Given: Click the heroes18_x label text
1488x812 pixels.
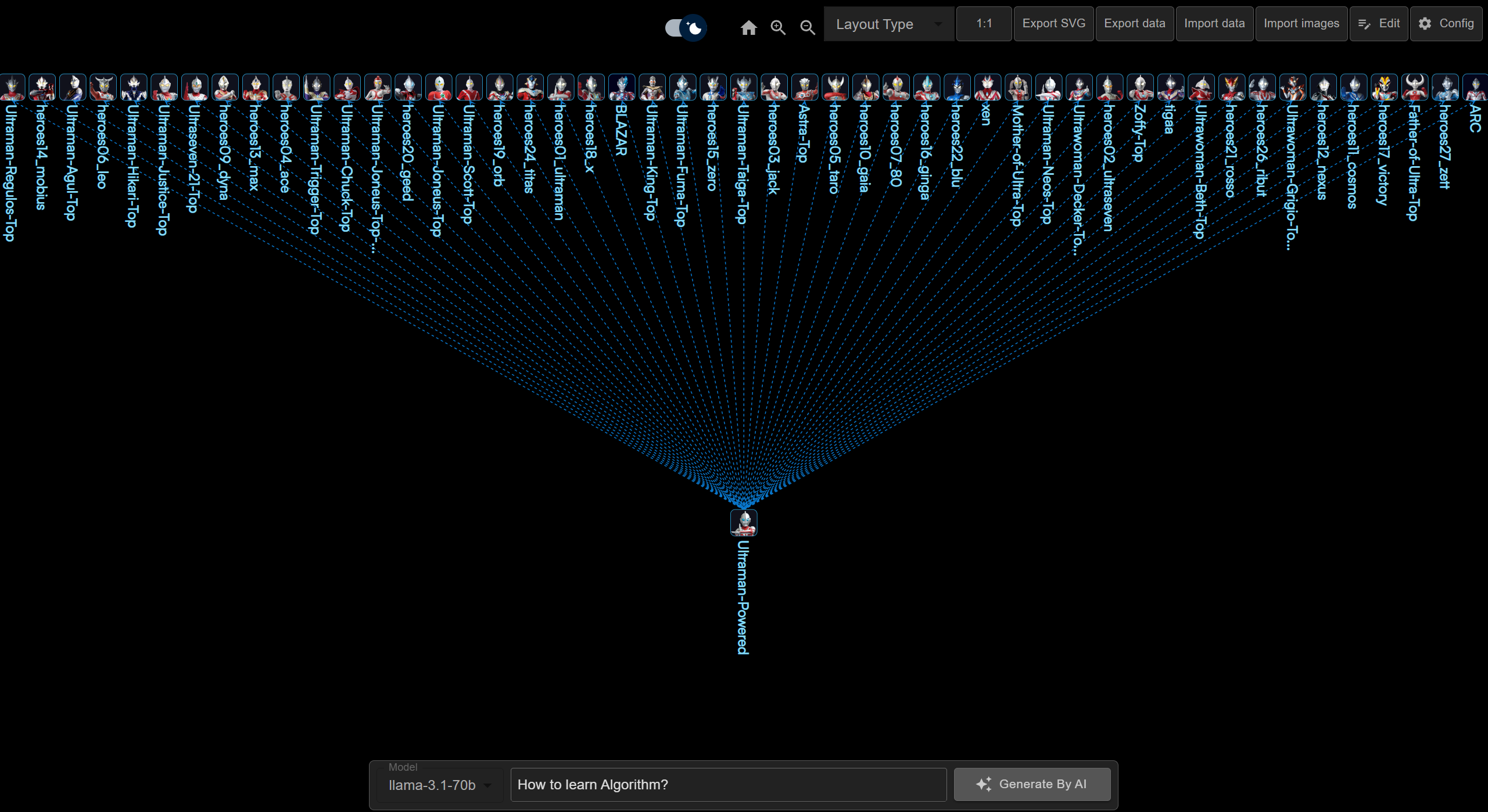Looking at the screenshot, I should 590,138.
